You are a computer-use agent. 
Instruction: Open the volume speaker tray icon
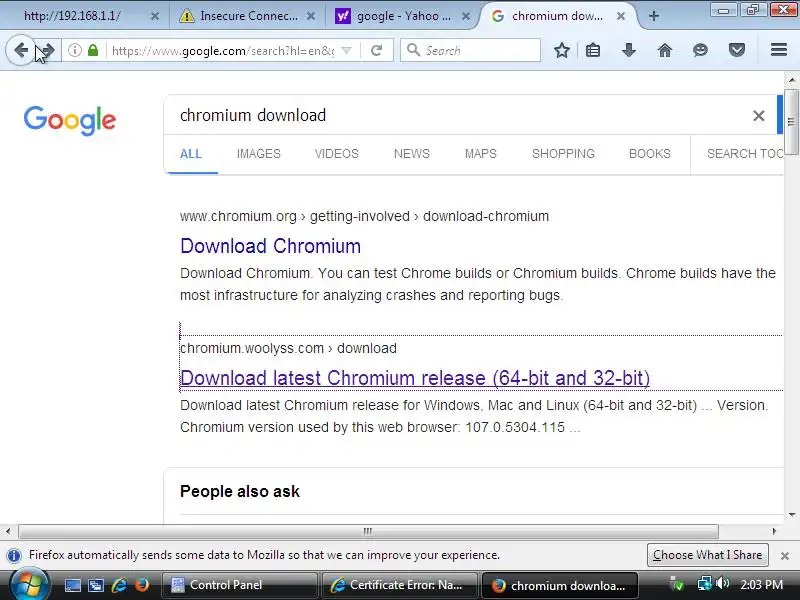click(722, 583)
